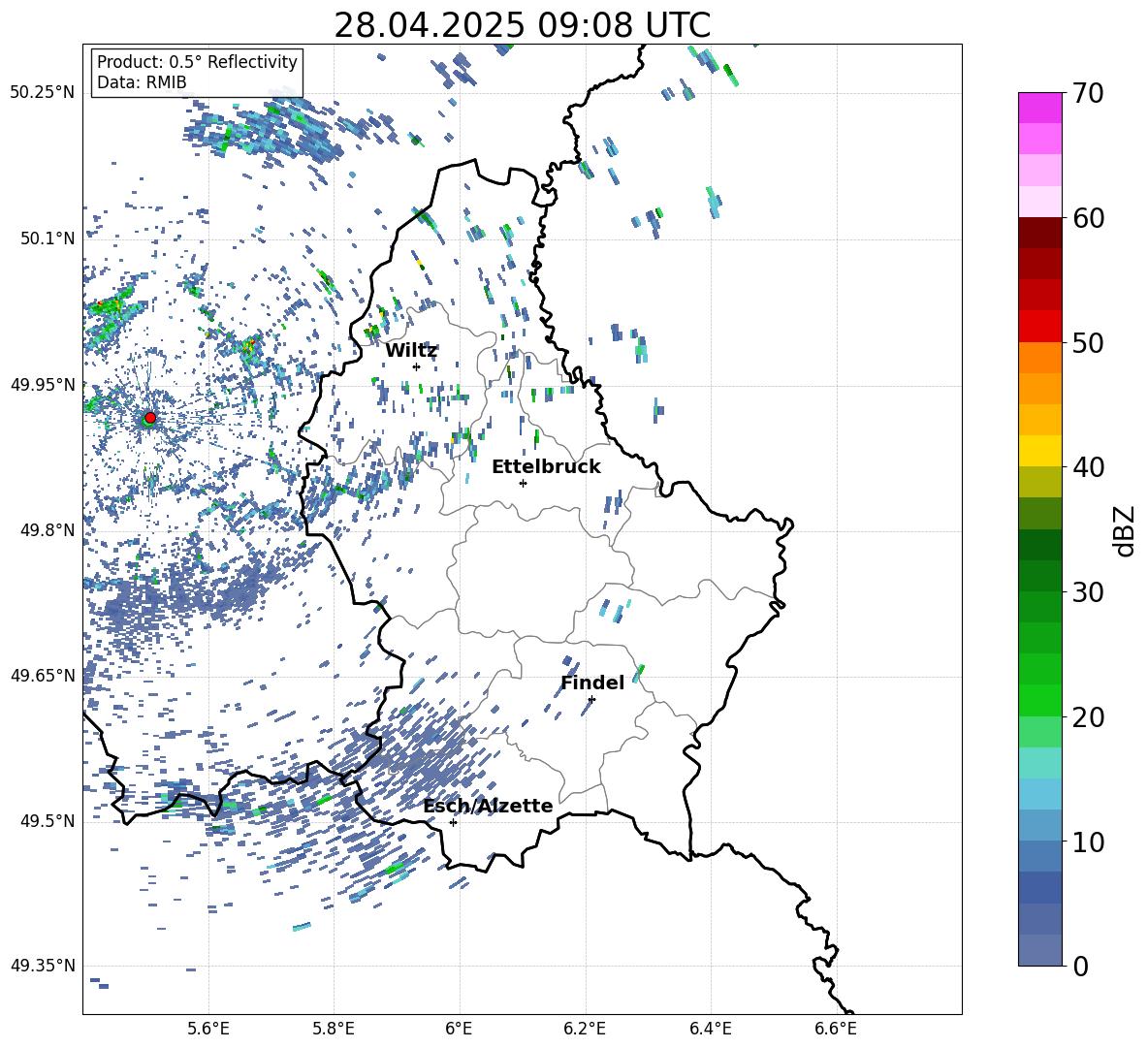
Task: Click the Findel city label
Action: click(592, 683)
